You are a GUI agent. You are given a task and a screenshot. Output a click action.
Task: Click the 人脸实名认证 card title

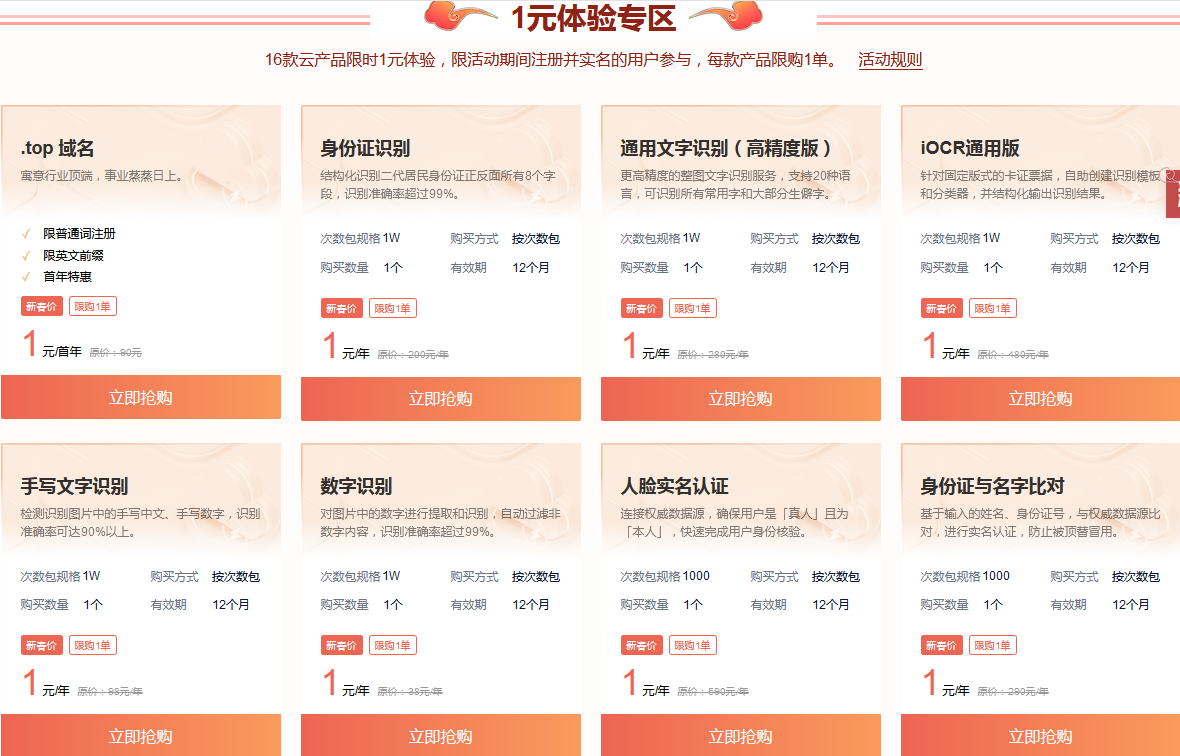point(674,487)
